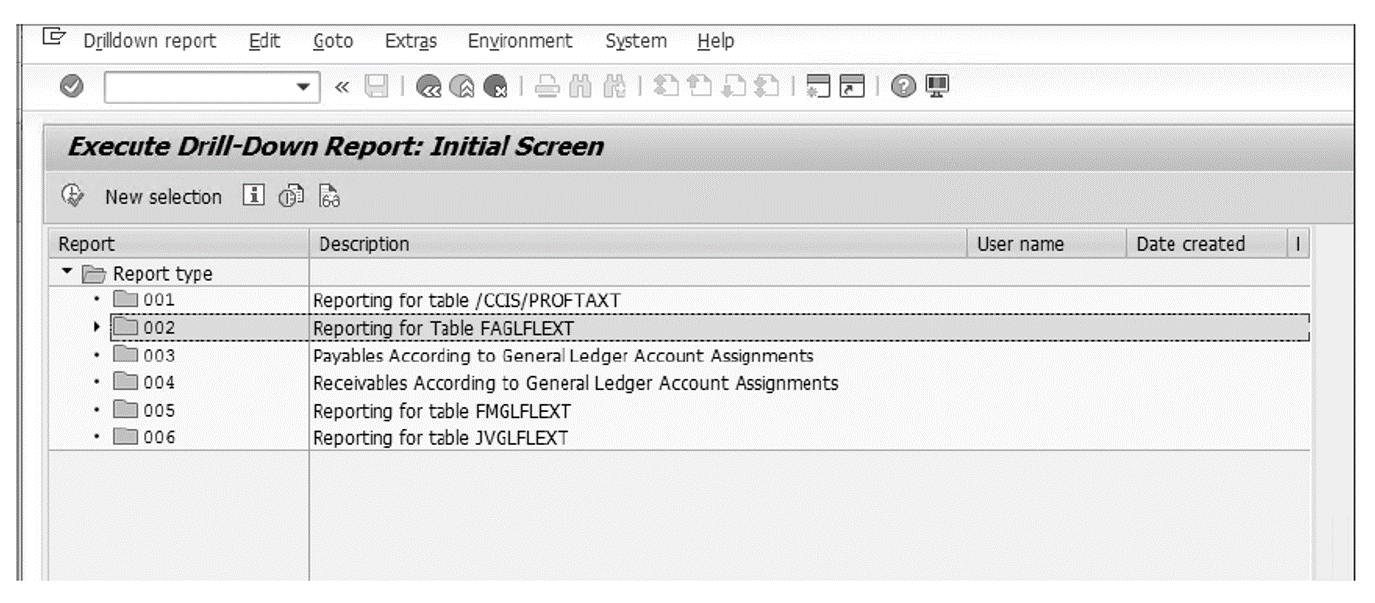This screenshot has width=1375, height=603.
Task: Open the Environment menu
Action: pos(518,41)
